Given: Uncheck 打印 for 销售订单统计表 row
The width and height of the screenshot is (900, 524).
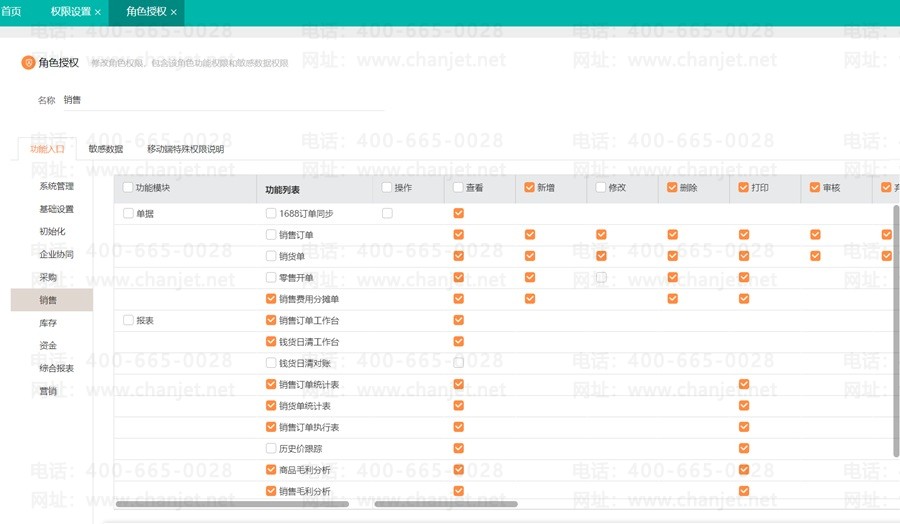Looking at the screenshot, I should click(x=744, y=384).
